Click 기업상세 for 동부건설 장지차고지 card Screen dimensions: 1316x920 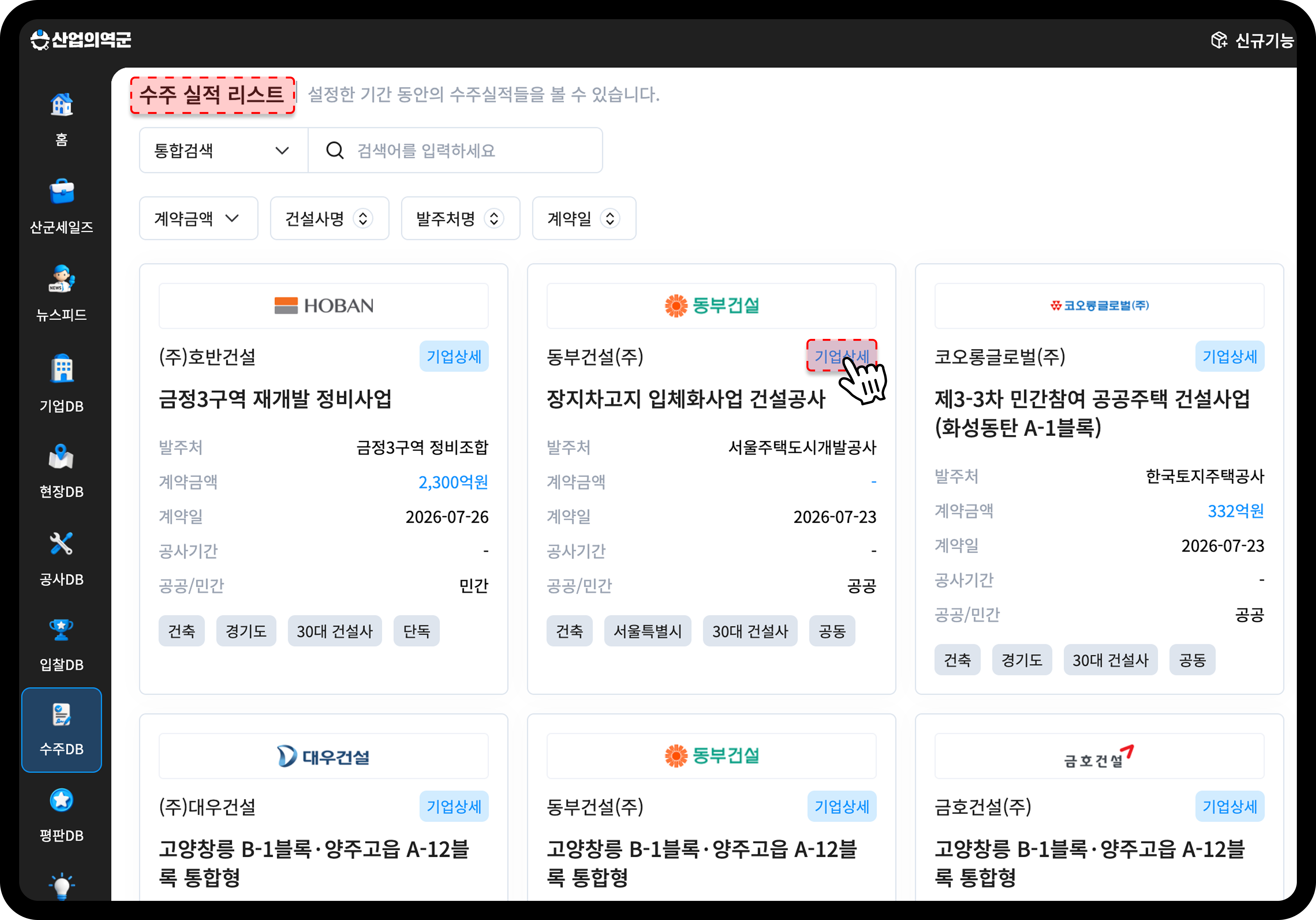pos(841,356)
